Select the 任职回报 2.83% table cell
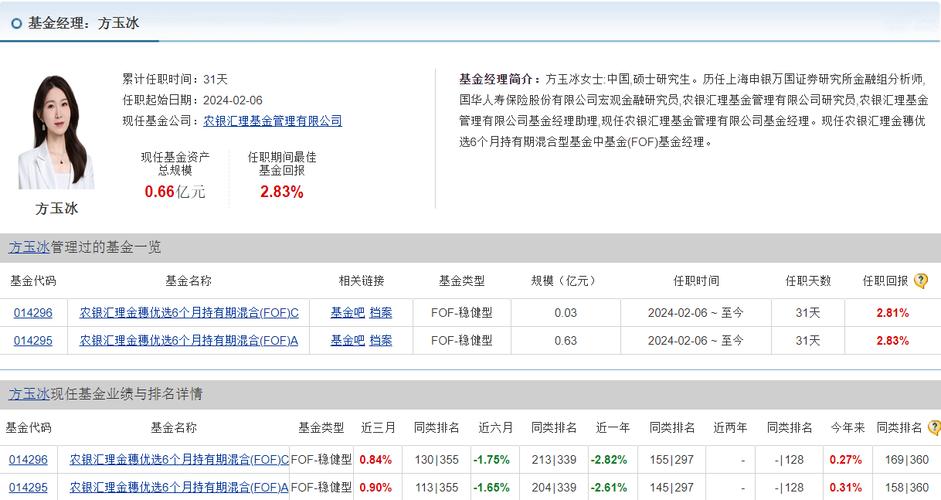Image resolution: width=941 pixels, height=500 pixels. pyautogui.click(x=892, y=340)
